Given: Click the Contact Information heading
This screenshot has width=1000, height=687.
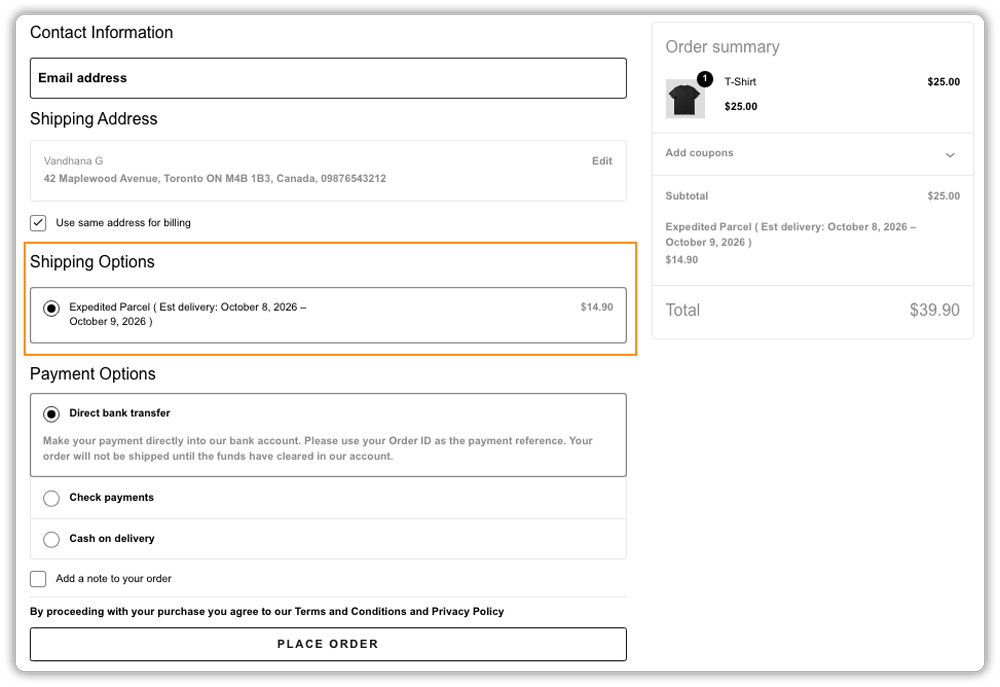Looking at the screenshot, I should click(101, 32).
